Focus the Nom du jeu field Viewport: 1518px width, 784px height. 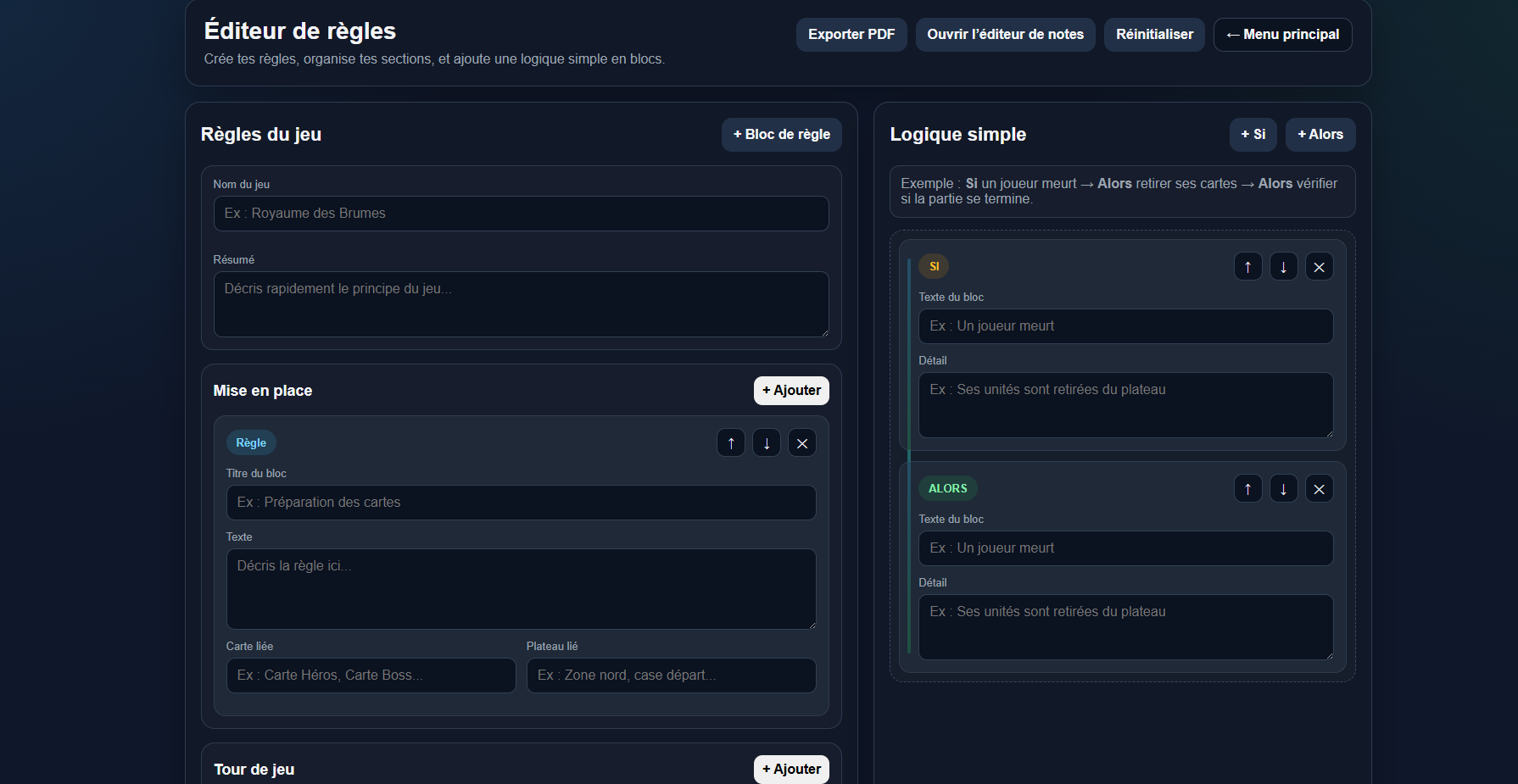[x=522, y=214]
